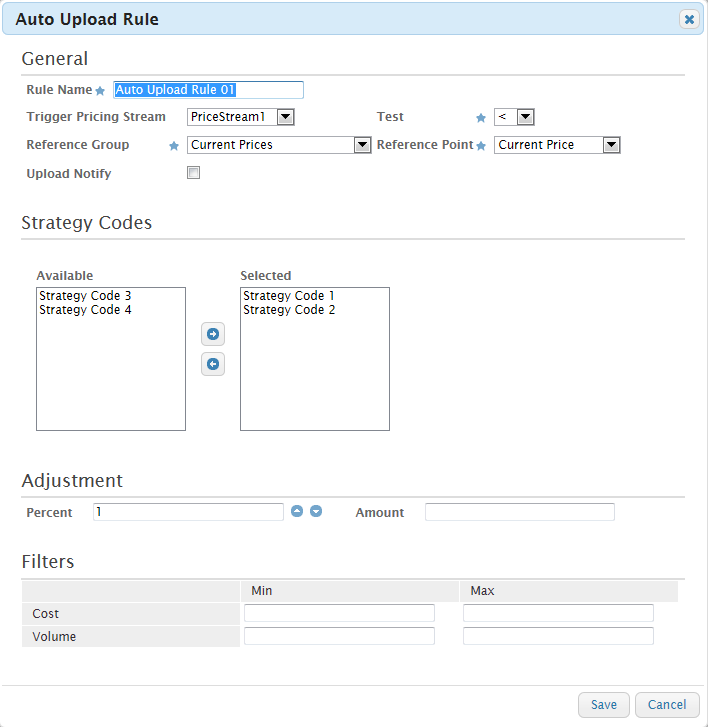Expand the Reference Group dropdown
The height and width of the screenshot is (727, 708).
362,145
